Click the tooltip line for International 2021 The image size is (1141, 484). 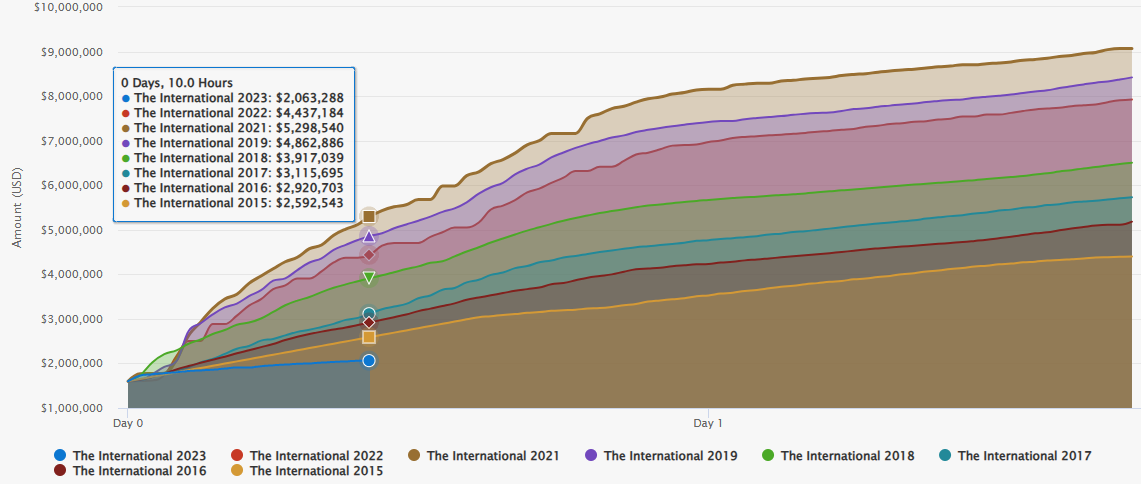tap(232, 128)
